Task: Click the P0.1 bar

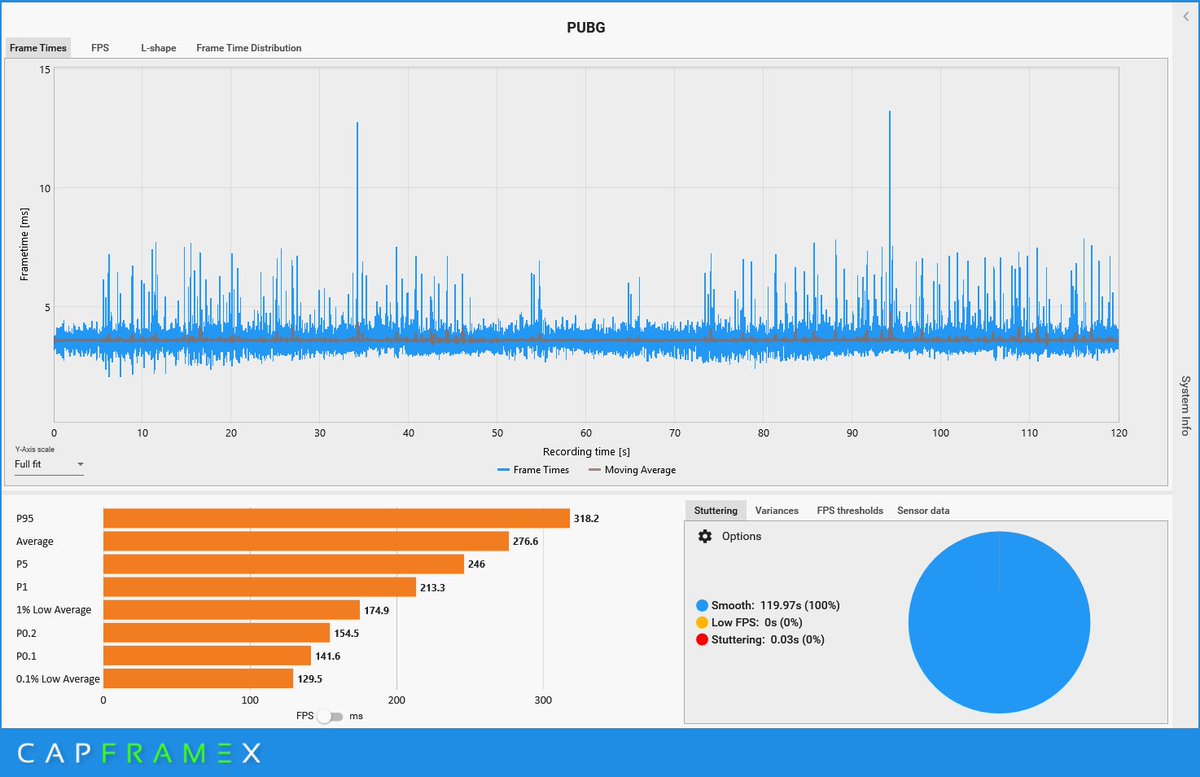Action: coord(207,656)
